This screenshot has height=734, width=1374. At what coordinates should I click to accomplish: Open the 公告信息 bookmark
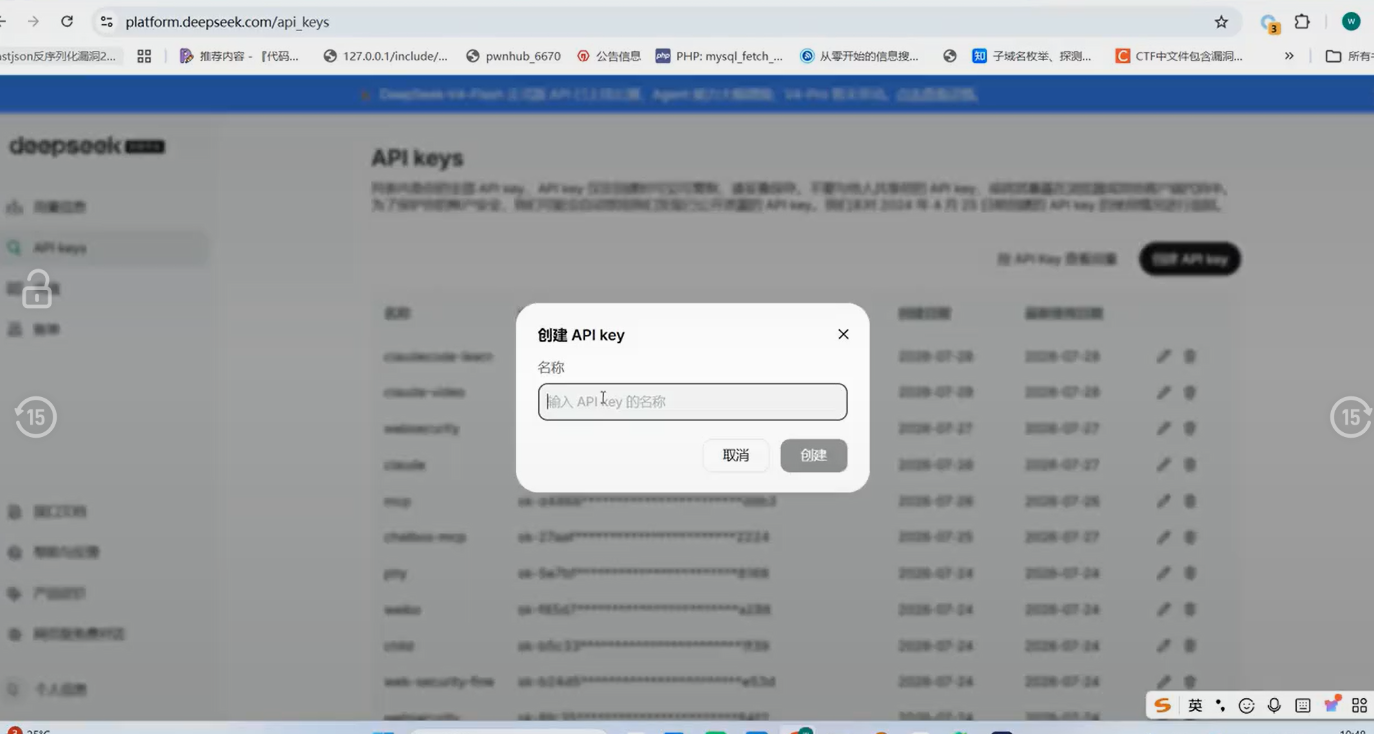(609, 56)
